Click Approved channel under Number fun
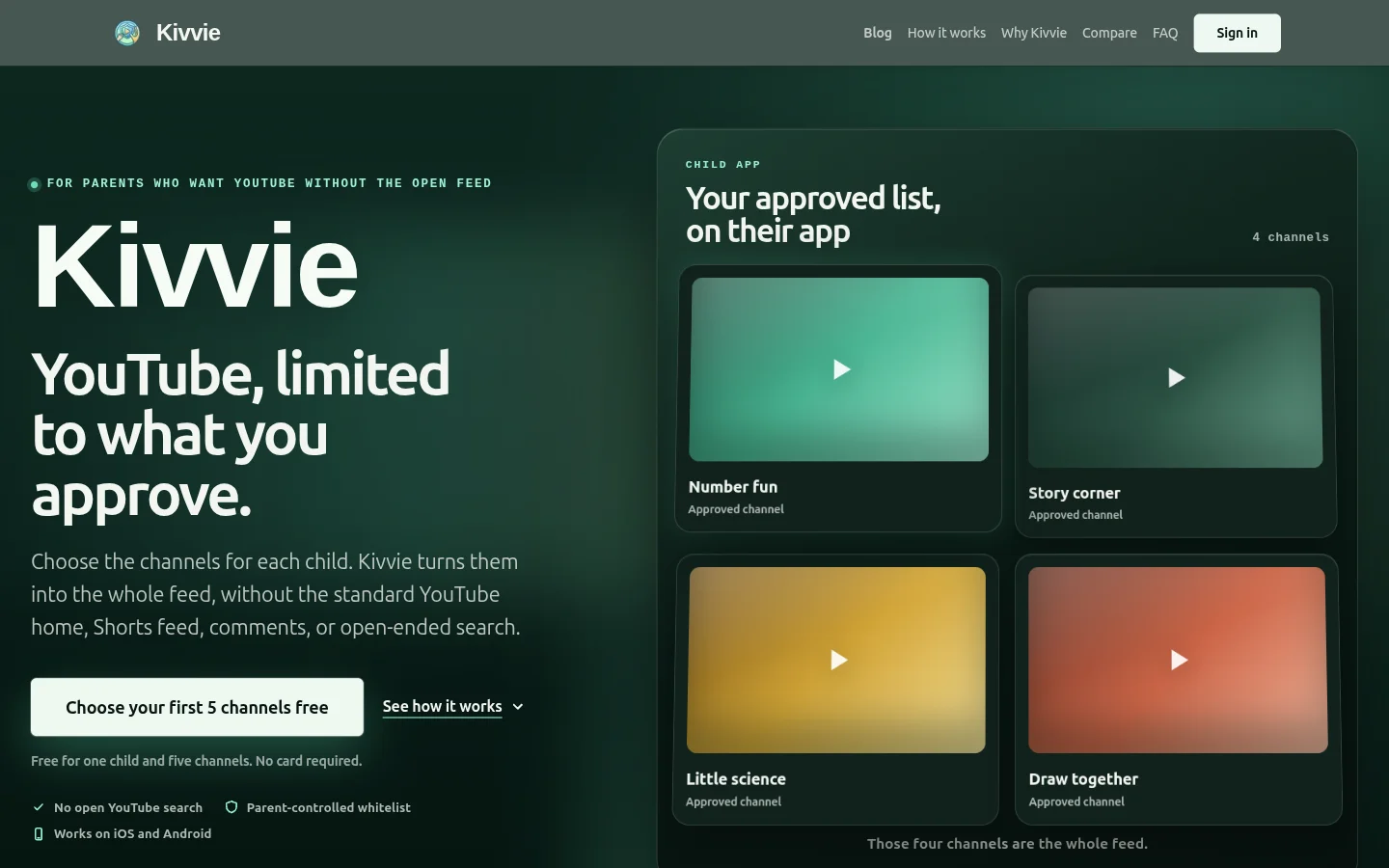Viewport: 1389px width, 868px height. (x=736, y=509)
